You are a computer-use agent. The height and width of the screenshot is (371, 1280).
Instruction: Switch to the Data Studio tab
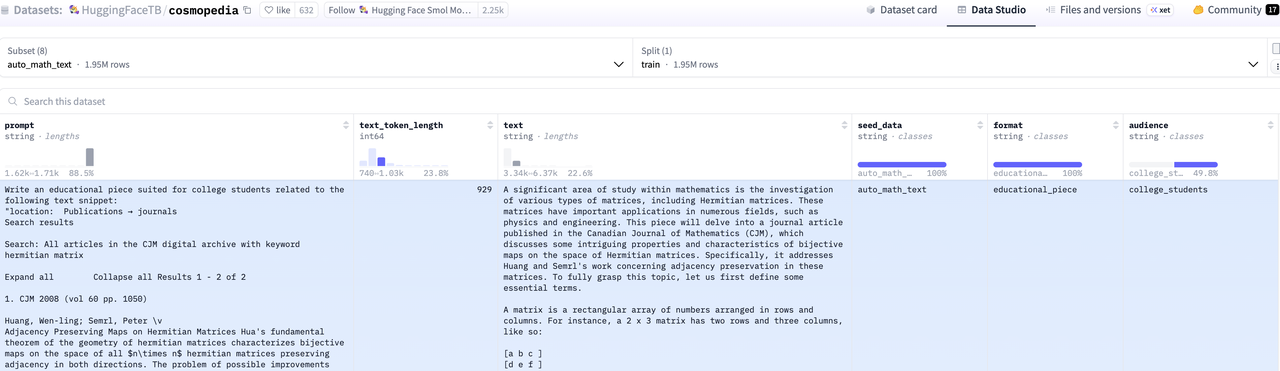pos(991,10)
